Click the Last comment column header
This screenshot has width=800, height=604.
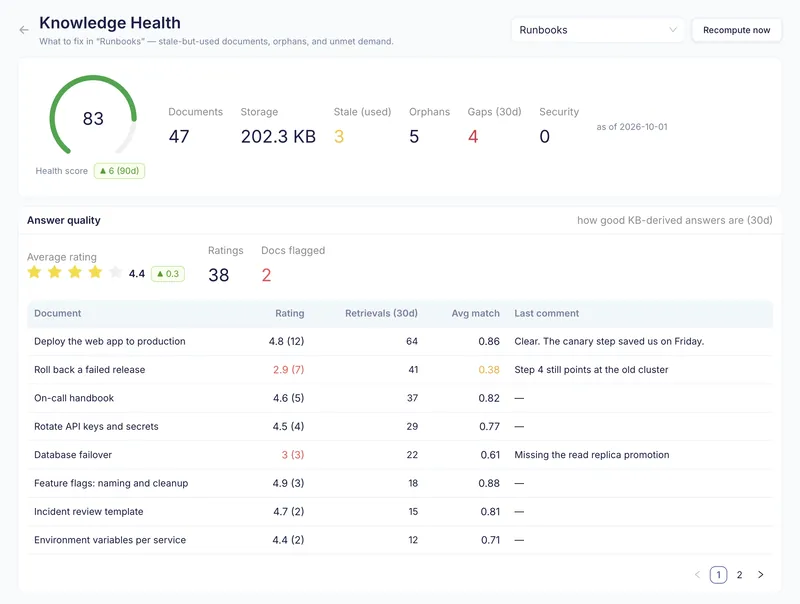tap(546, 313)
